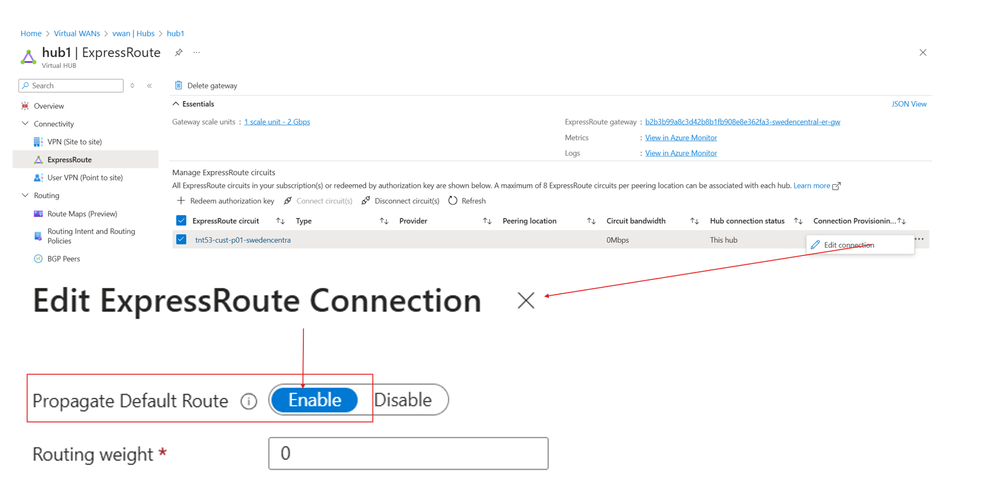This screenshot has width=999, height=500.
Task: Show info for Propagate Default Route
Action: pos(248,401)
